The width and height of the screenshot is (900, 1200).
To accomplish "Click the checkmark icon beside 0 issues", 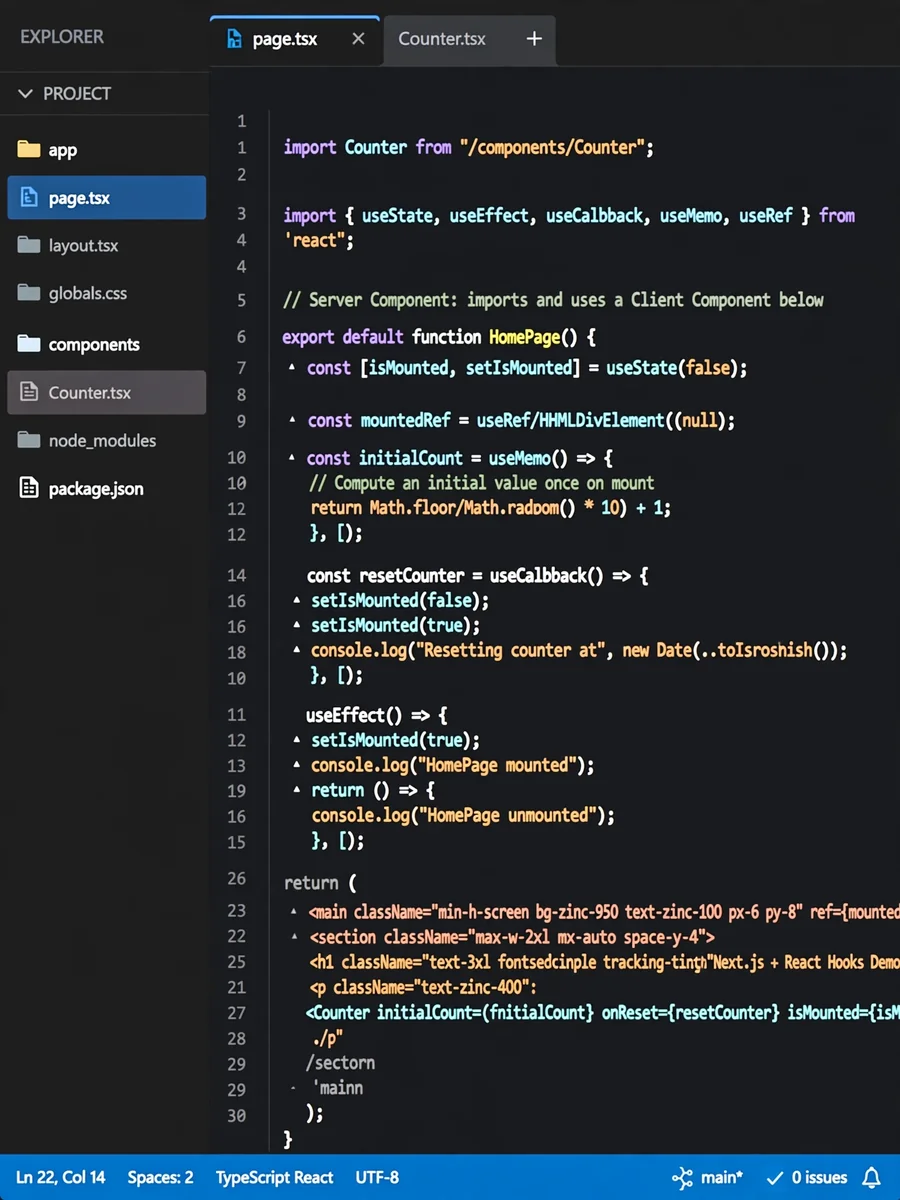I will (x=774, y=1178).
